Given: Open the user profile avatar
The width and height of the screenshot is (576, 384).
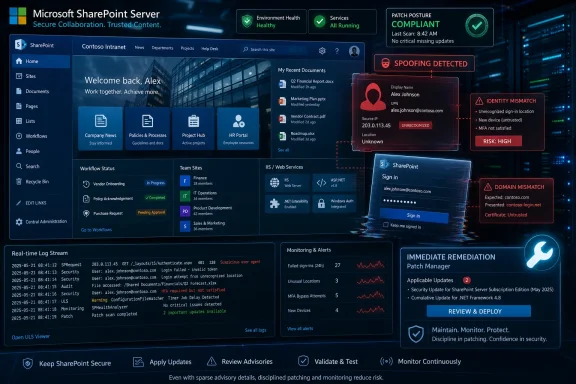Looking at the screenshot, I should (354, 51).
